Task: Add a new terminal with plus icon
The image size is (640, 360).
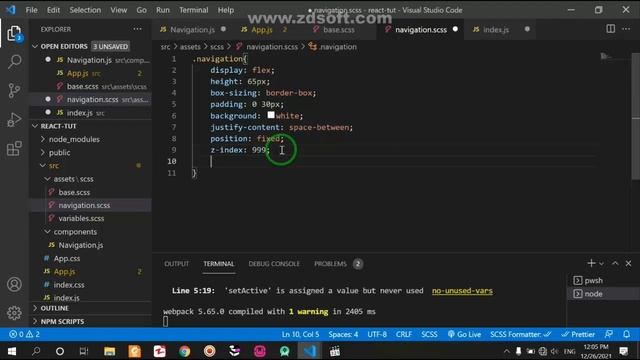Action: (x=591, y=263)
